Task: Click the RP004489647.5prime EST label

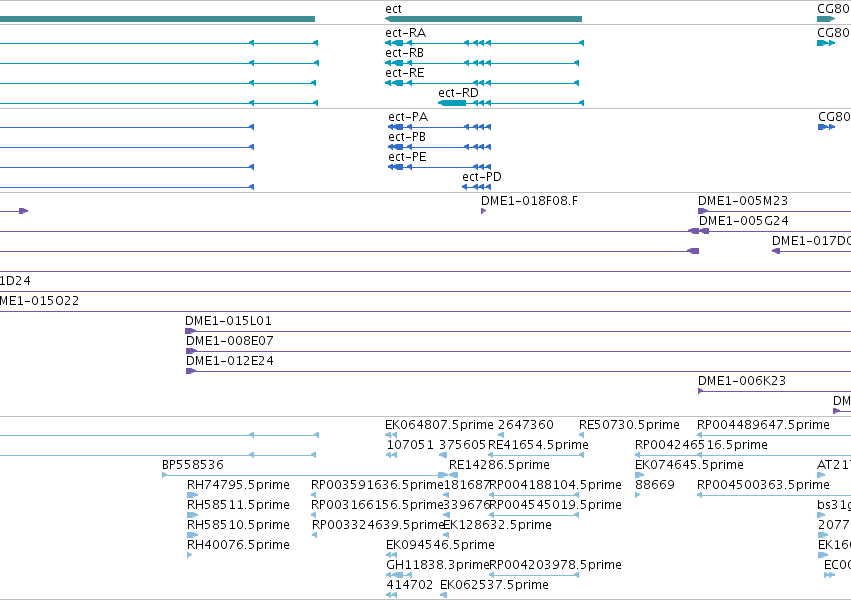Action: 764,425
